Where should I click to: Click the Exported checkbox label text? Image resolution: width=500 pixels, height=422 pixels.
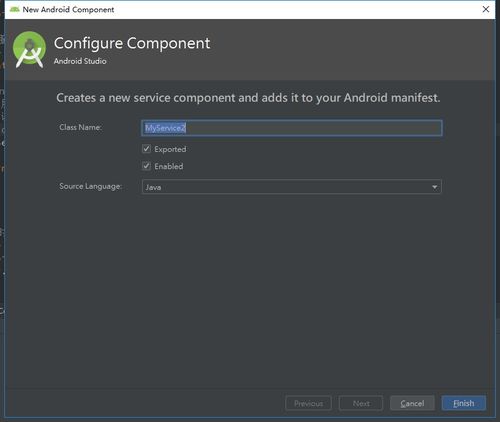pyautogui.click(x=170, y=149)
